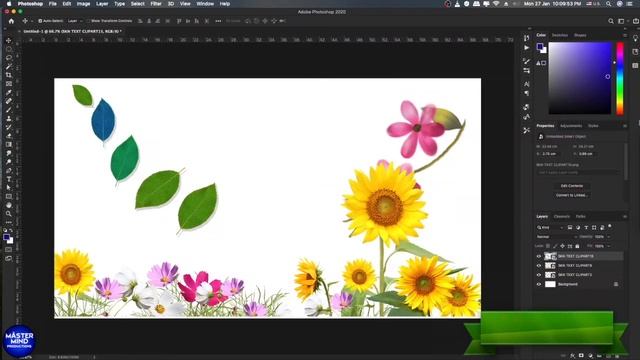Toggle layer filtering switch in Layers panel
Viewport: 640px width, 360px height.
610,226
